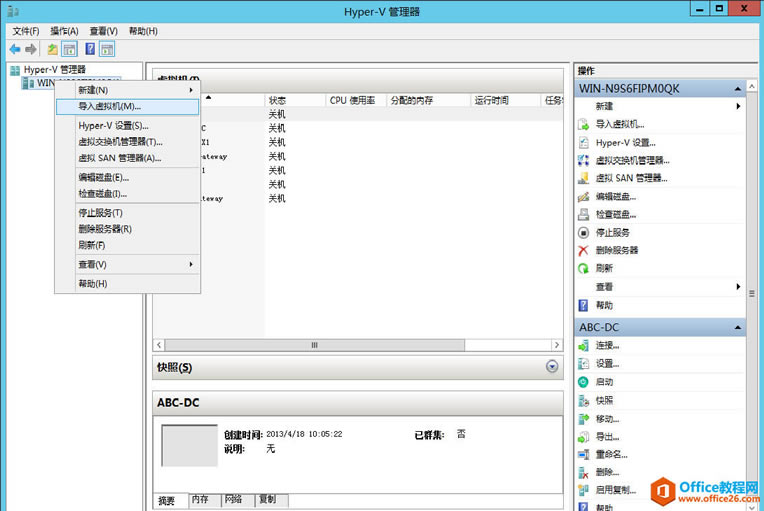
Task: Click 停止服务 icon in Actions pane
Action: [583, 232]
